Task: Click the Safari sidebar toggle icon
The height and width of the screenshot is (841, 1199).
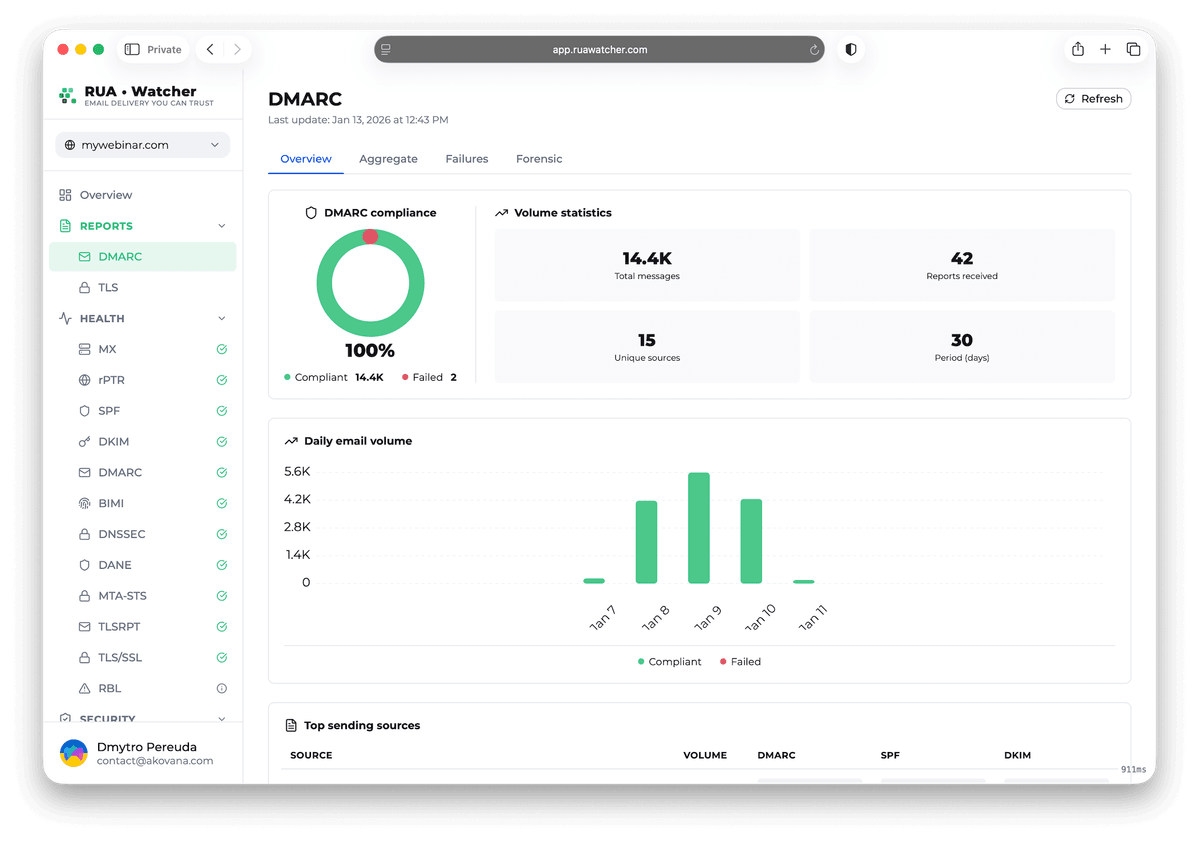Action: (x=132, y=50)
